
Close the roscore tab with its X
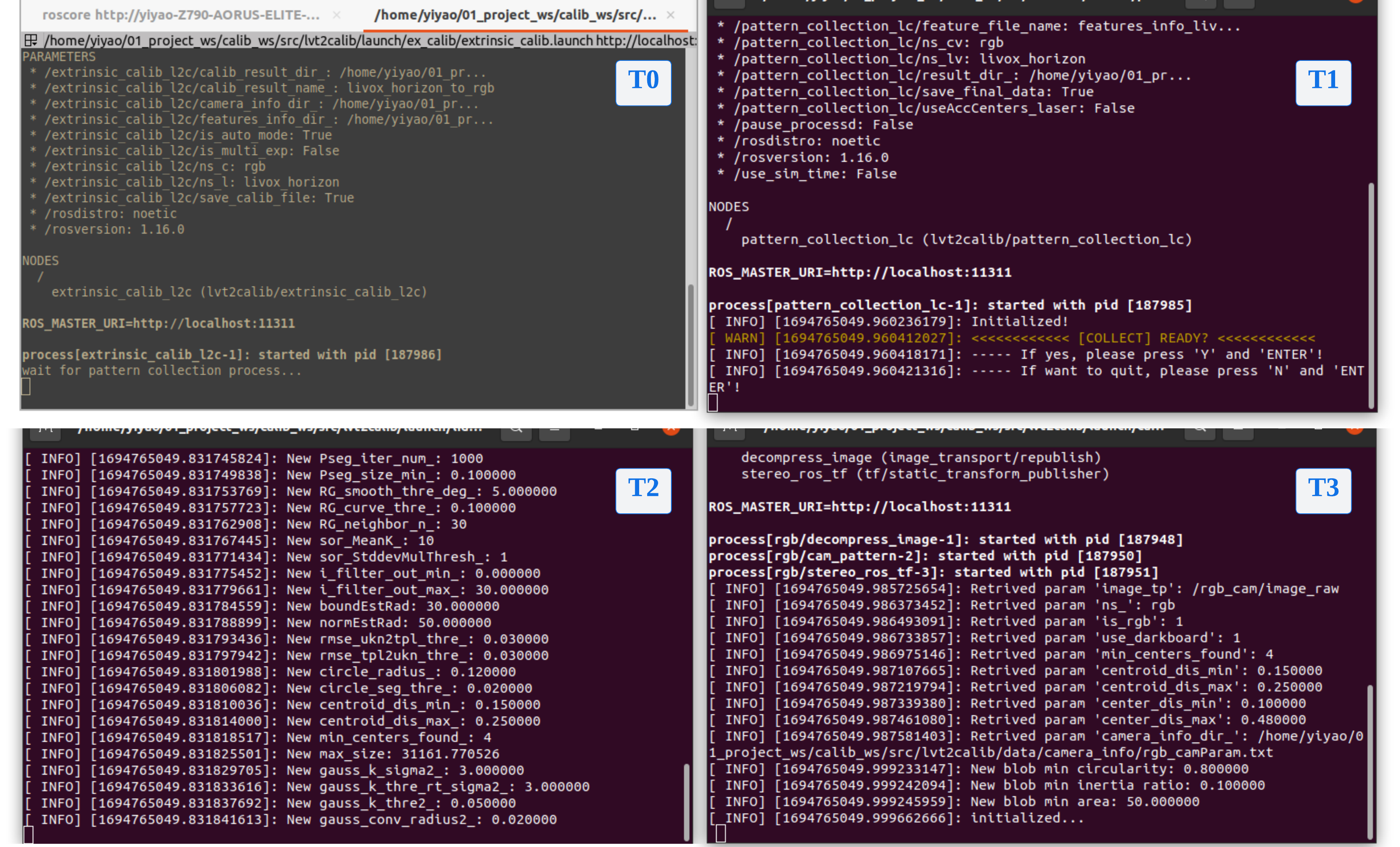(336, 15)
